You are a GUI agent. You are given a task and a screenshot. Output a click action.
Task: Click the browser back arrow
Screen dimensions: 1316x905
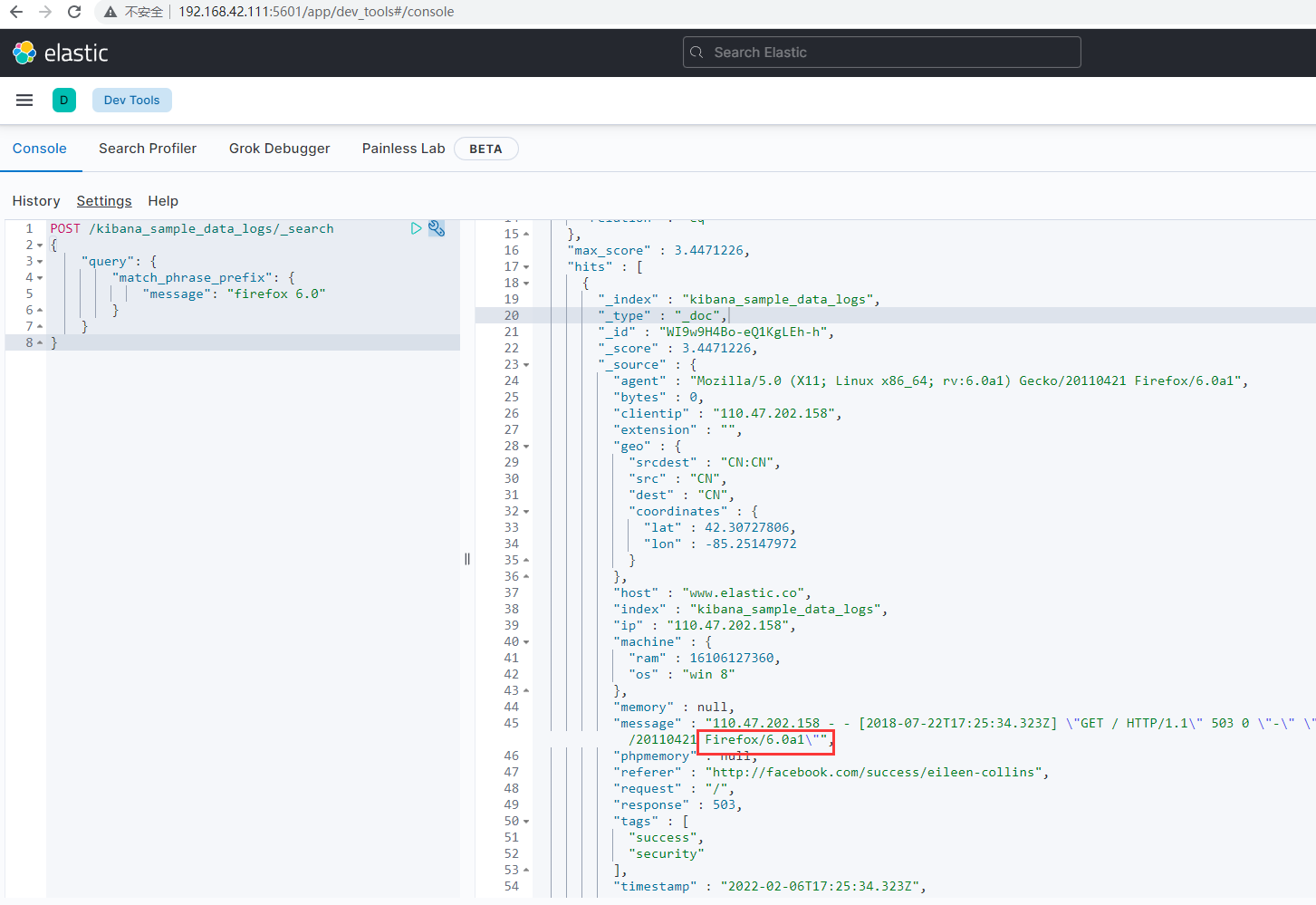16,12
